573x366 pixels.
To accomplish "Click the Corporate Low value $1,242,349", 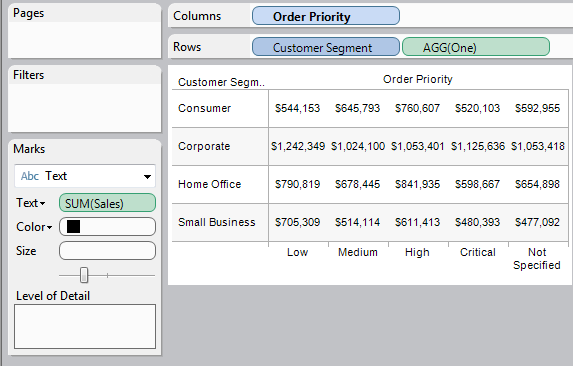I will point(298,146).
